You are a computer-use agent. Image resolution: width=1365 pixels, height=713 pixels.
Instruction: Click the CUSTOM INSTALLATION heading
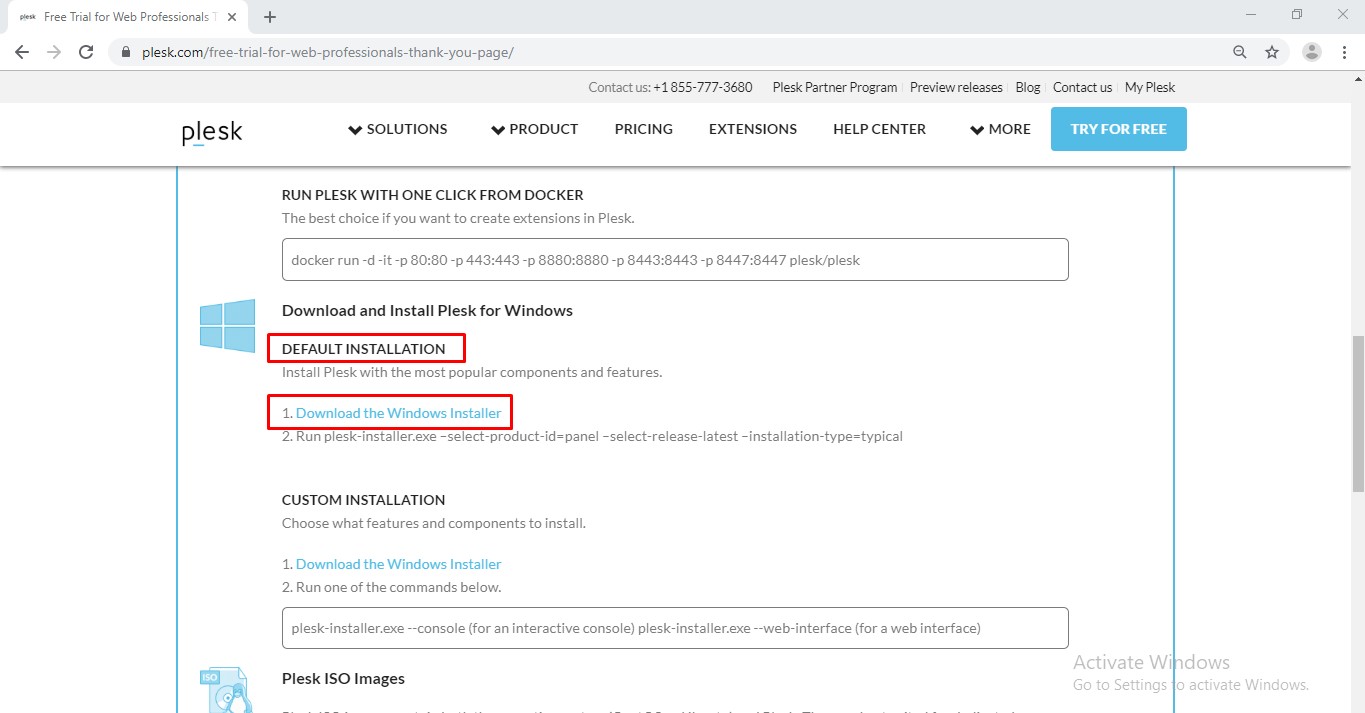tap(364, 500)
